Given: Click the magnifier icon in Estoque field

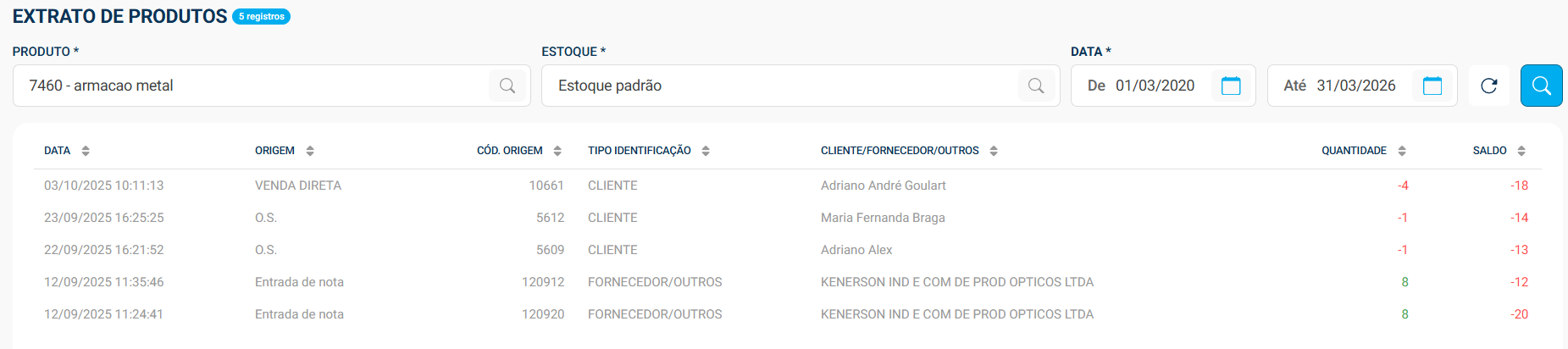Looking at the screenshot, I should (1036, 86).
